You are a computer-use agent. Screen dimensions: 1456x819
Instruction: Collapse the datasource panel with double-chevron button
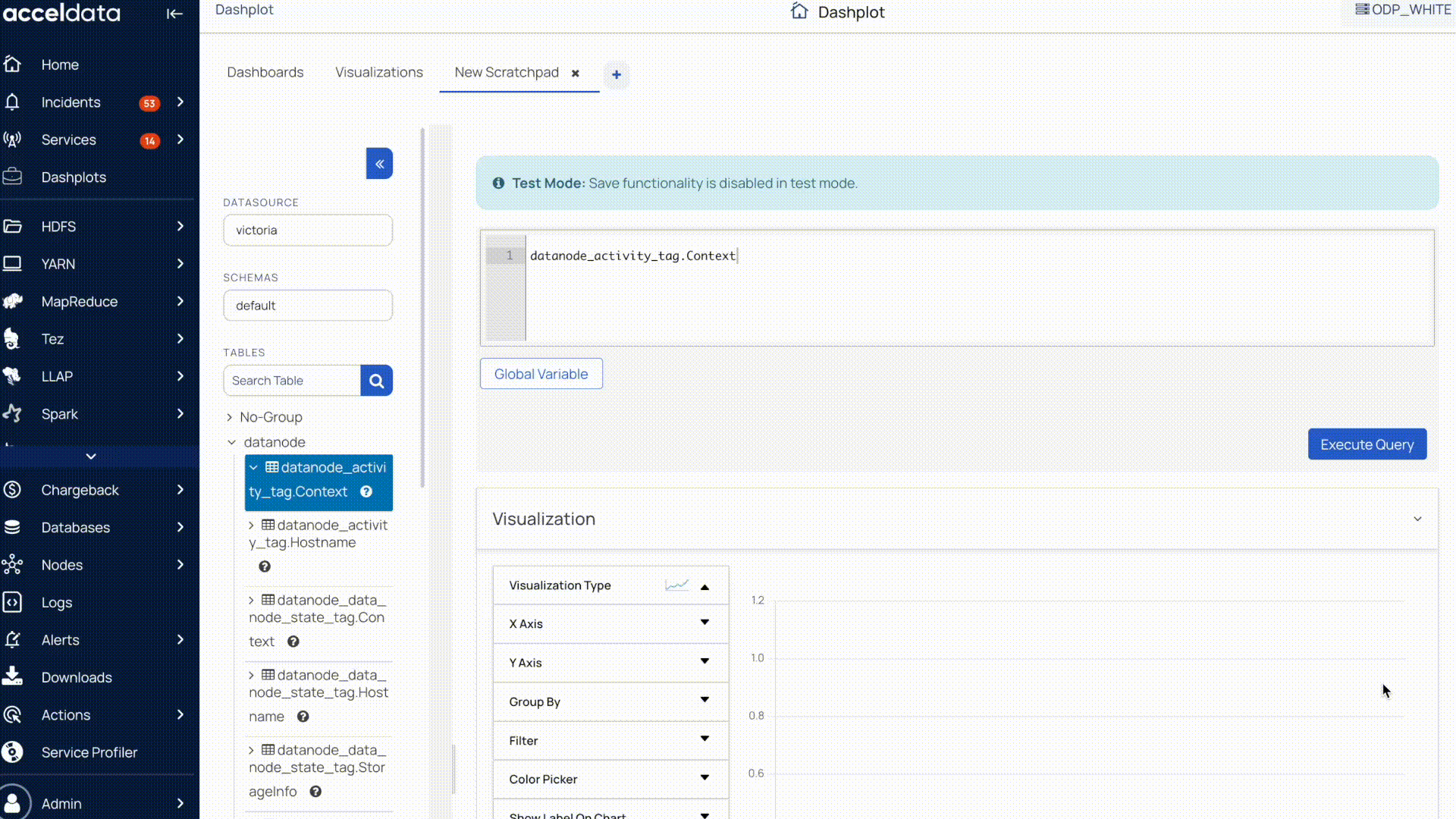pos(379,164)
